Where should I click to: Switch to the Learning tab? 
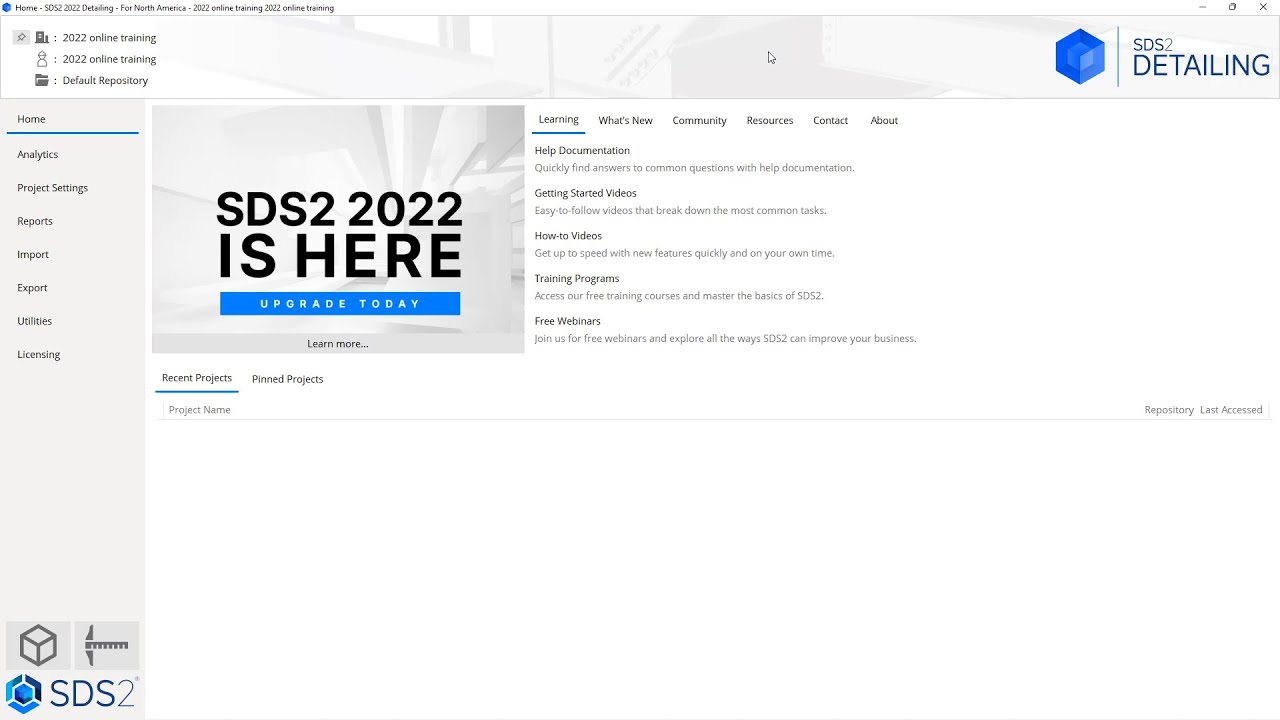point(558,119)
